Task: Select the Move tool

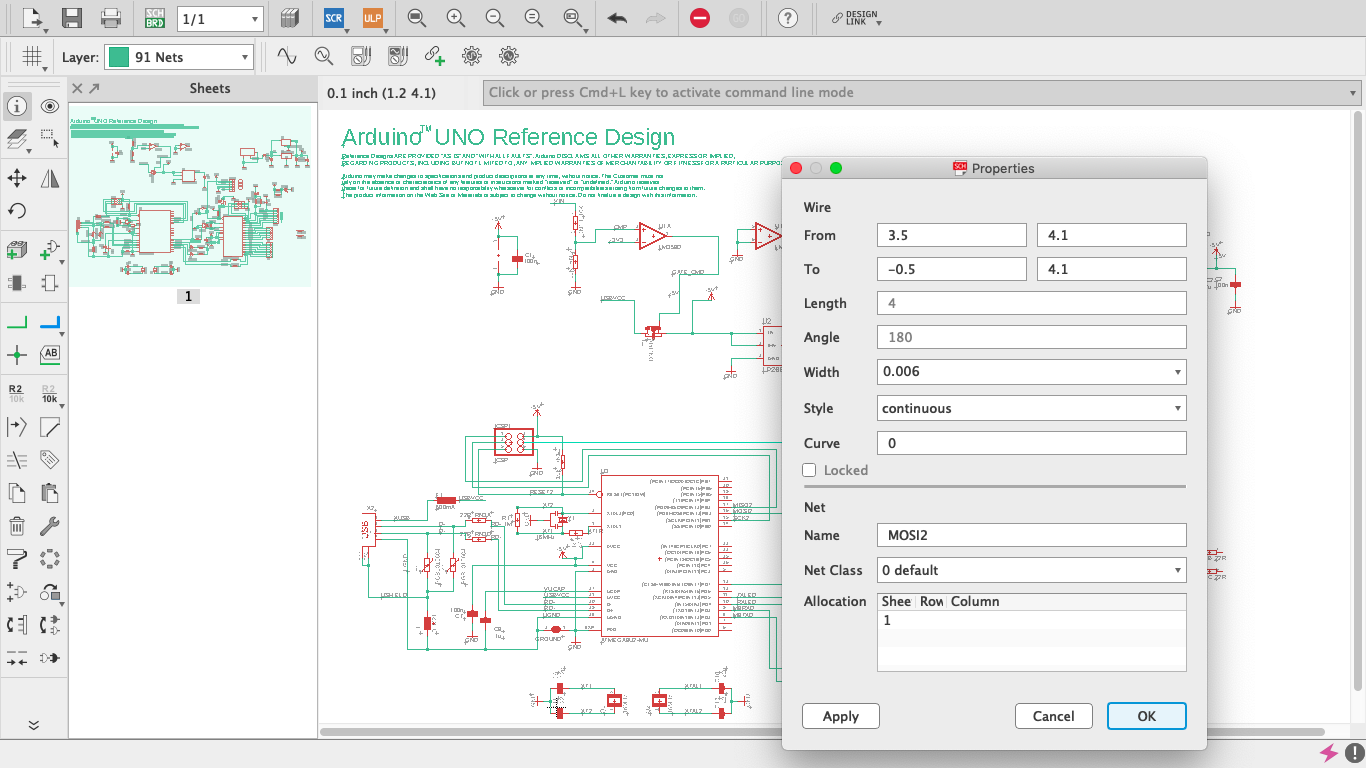Action: pos(17,178)
